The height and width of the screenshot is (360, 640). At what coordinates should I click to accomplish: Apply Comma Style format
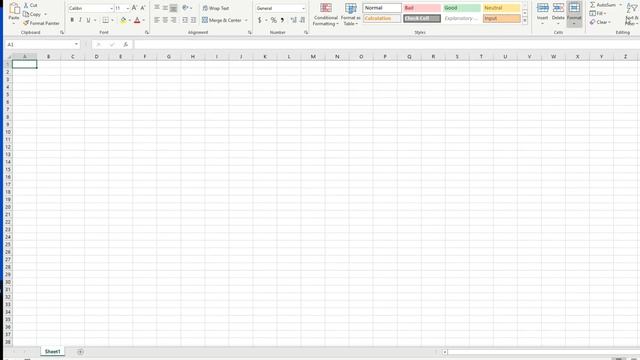pos(282,20)
